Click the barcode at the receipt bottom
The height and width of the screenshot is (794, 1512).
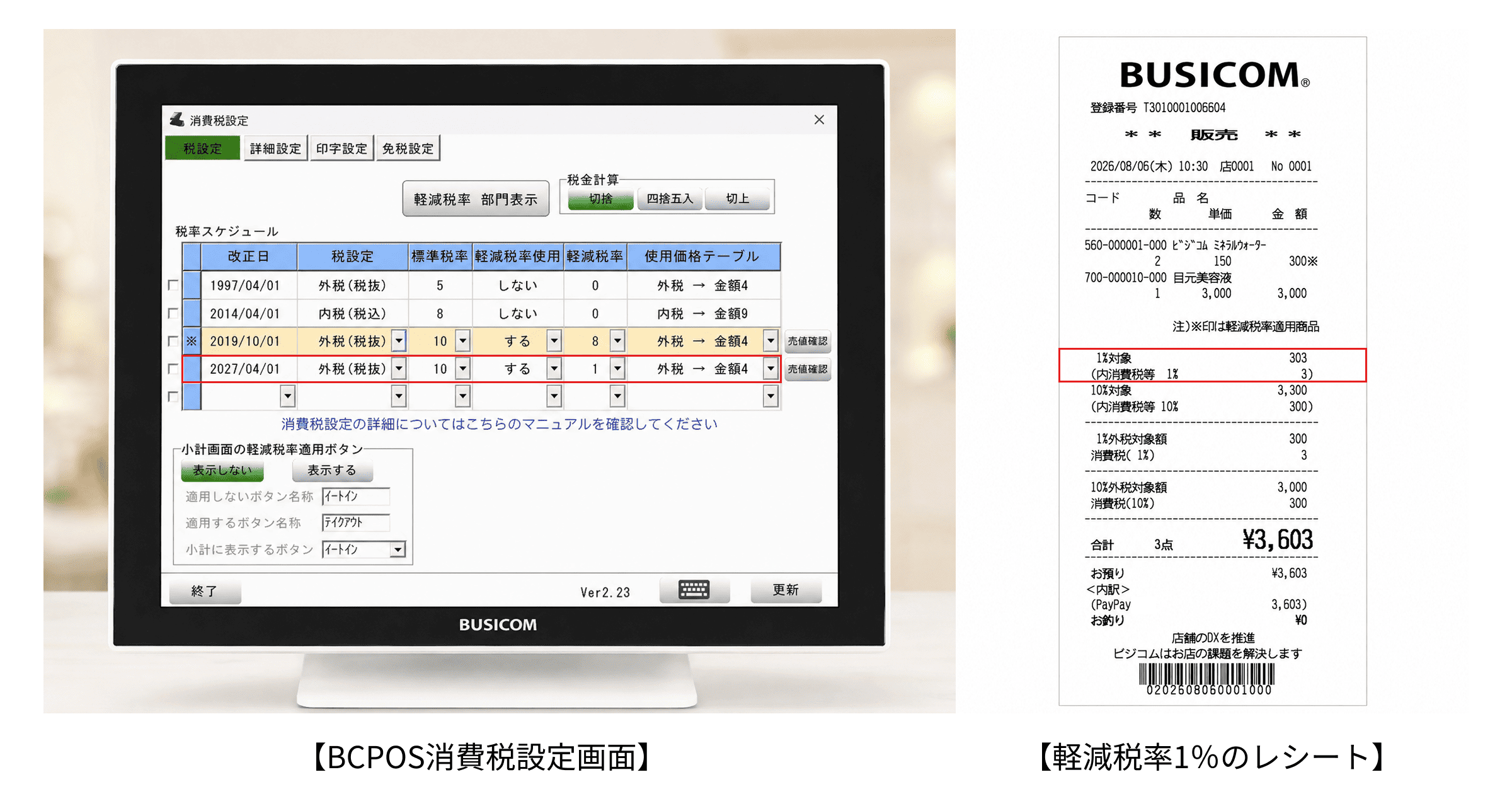point(1207,675)
